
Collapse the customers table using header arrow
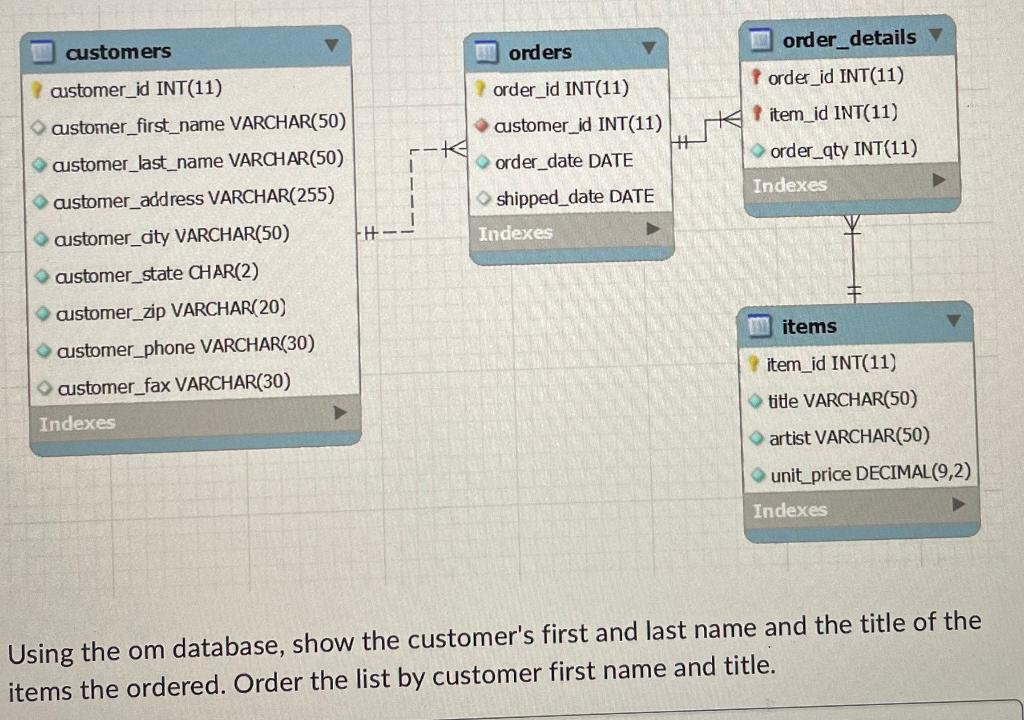pos(332,46)
